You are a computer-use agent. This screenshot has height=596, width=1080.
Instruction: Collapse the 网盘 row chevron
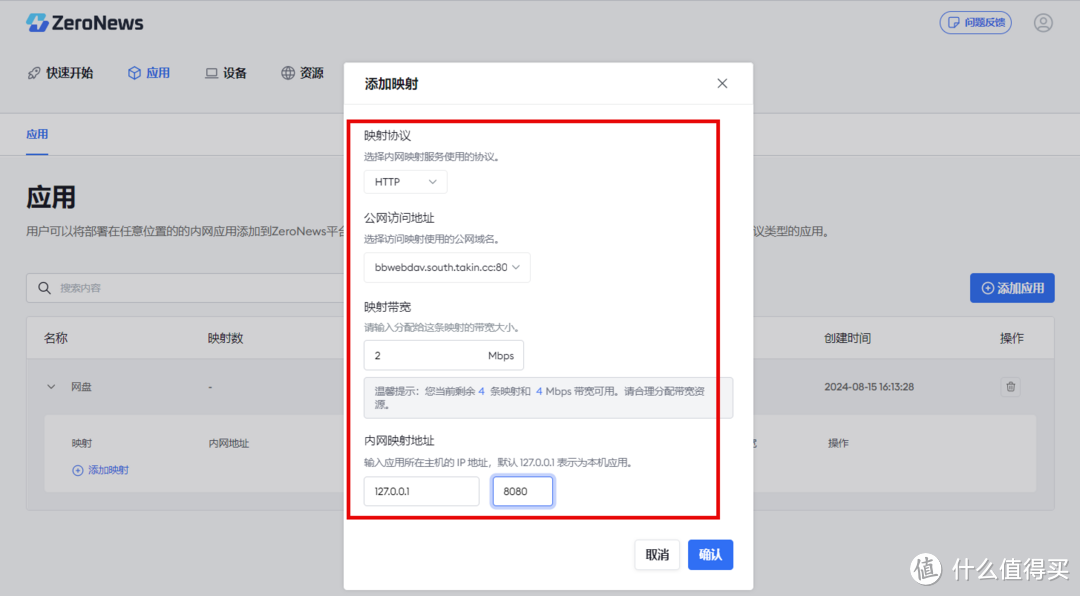[x=52, y=387]
